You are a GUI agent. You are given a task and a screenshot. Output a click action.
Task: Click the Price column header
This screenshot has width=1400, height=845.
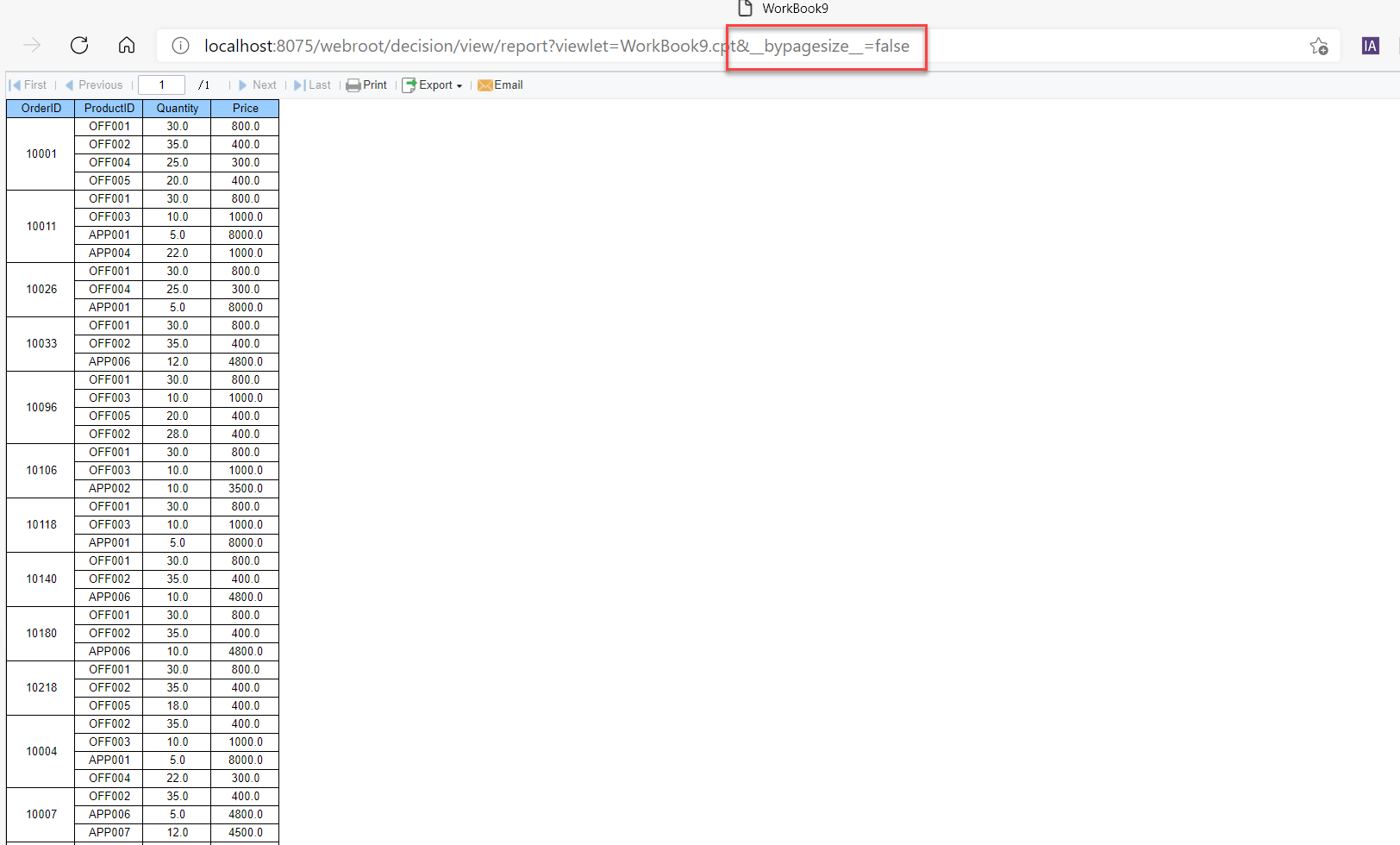(x=245, y=108)
